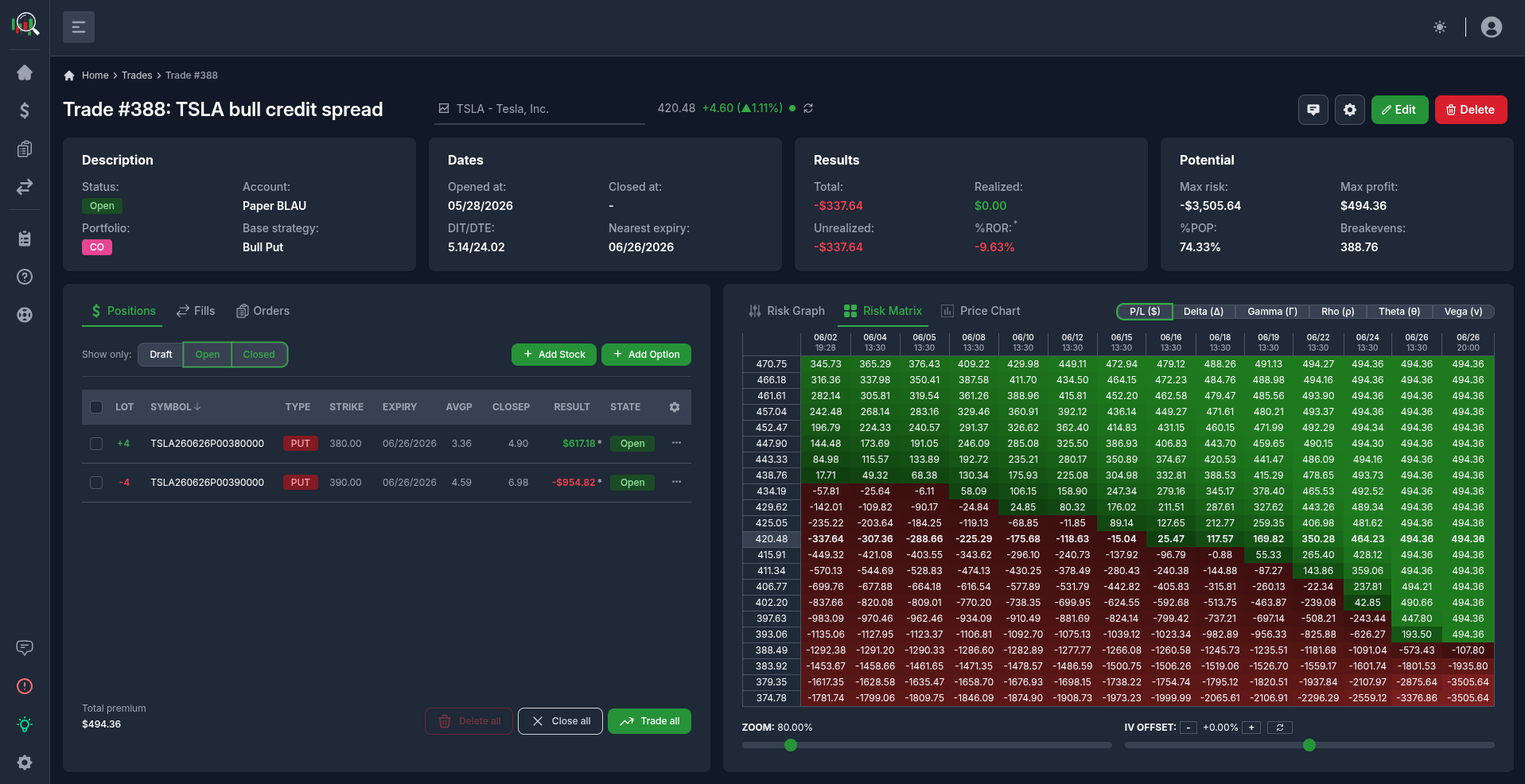1525x784 pixels.
Task: Click the Edit button
Action: [1399, 110]
